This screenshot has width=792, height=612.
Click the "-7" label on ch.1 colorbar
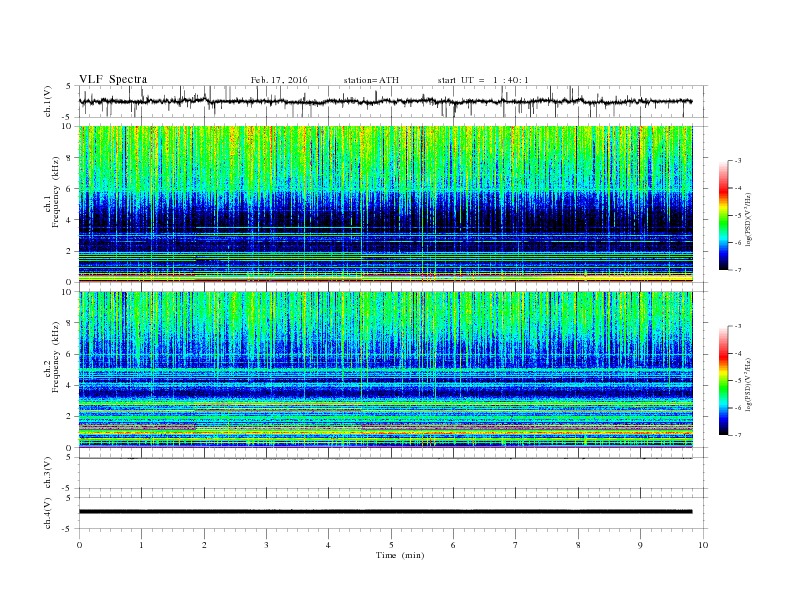point(738,270)
